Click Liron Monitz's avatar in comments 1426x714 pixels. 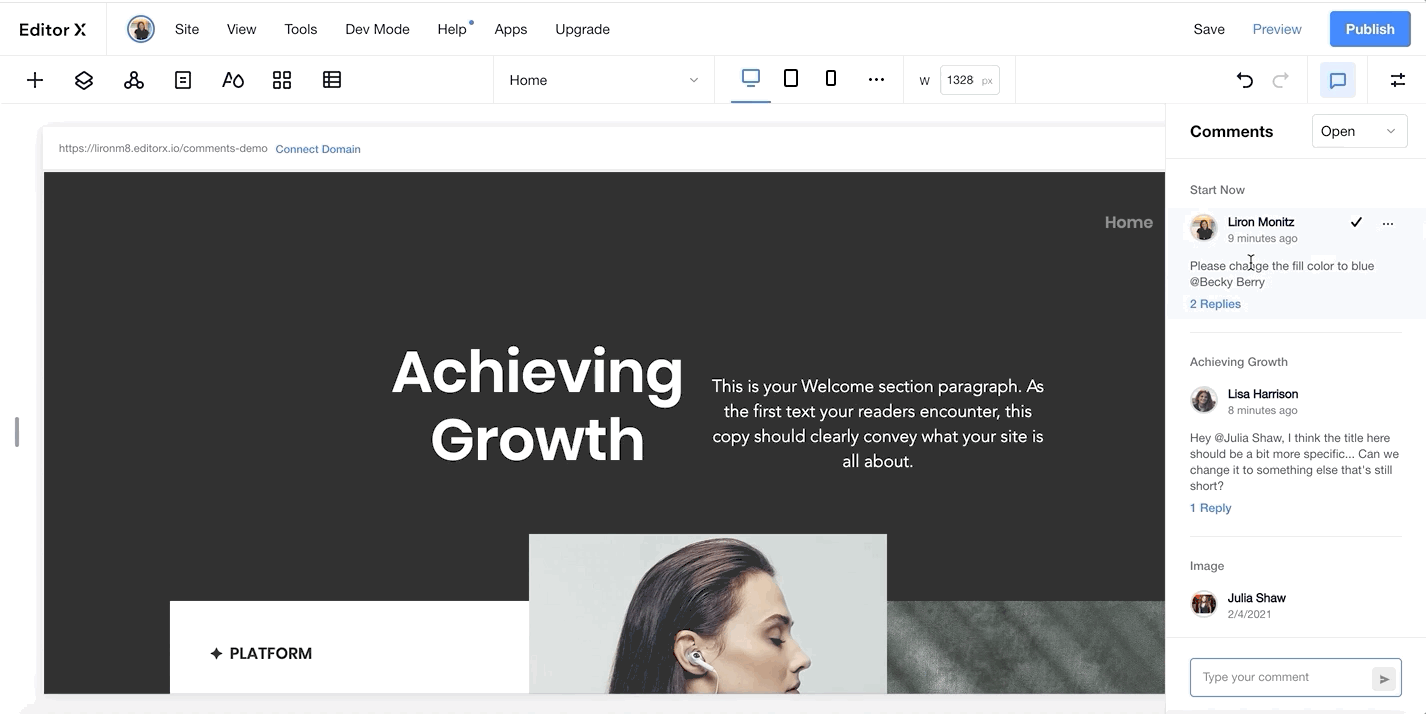(x=1204, y=228)
